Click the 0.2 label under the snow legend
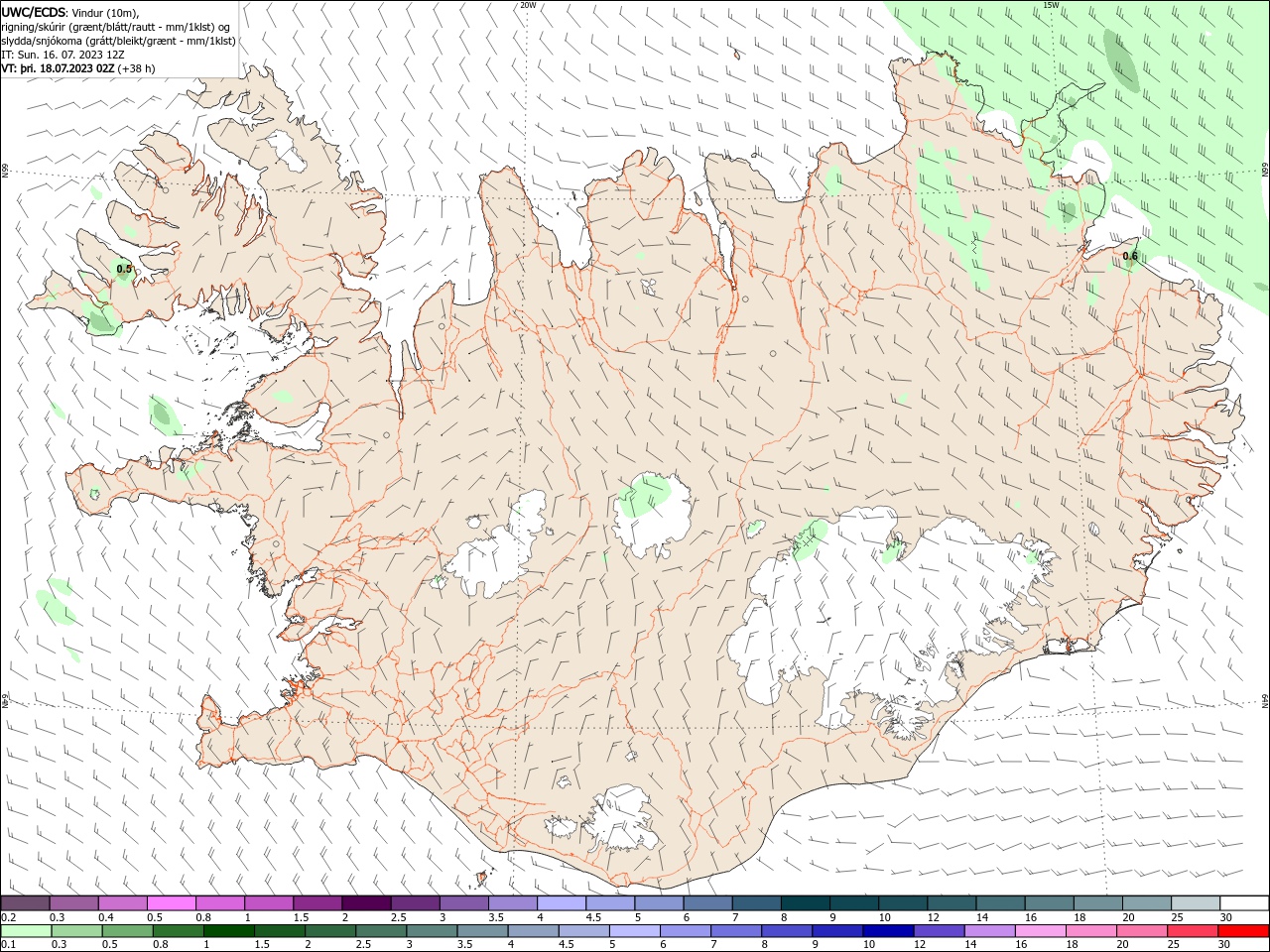 point(8,917)
